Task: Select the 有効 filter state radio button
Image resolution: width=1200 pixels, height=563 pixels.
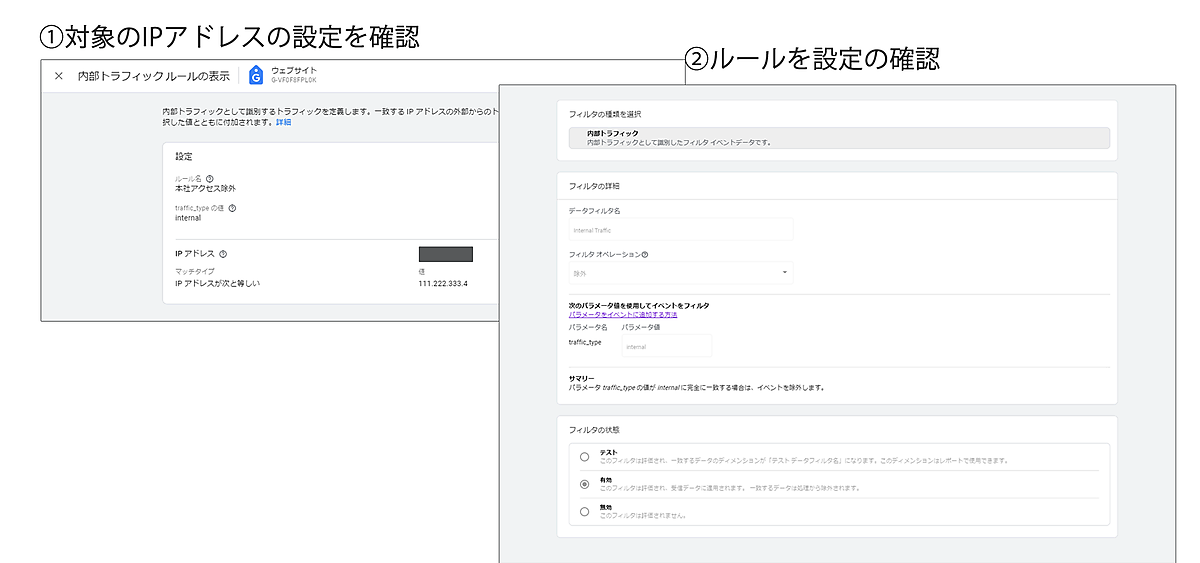Action: (585, 484)
